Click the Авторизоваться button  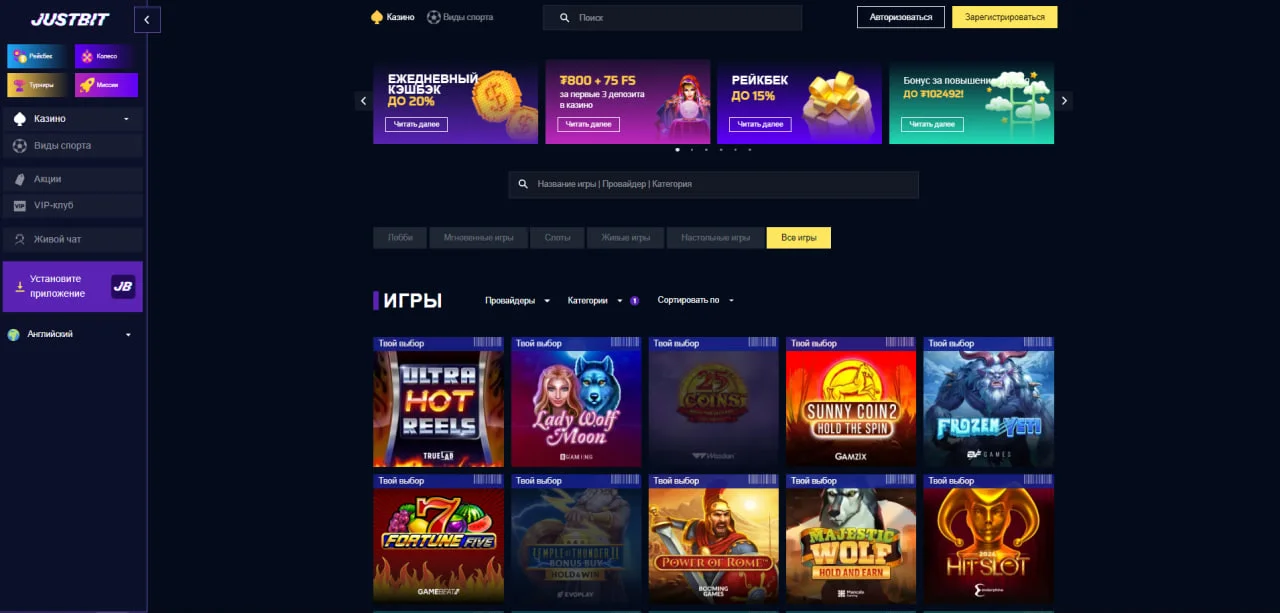(x=901, y=17)
